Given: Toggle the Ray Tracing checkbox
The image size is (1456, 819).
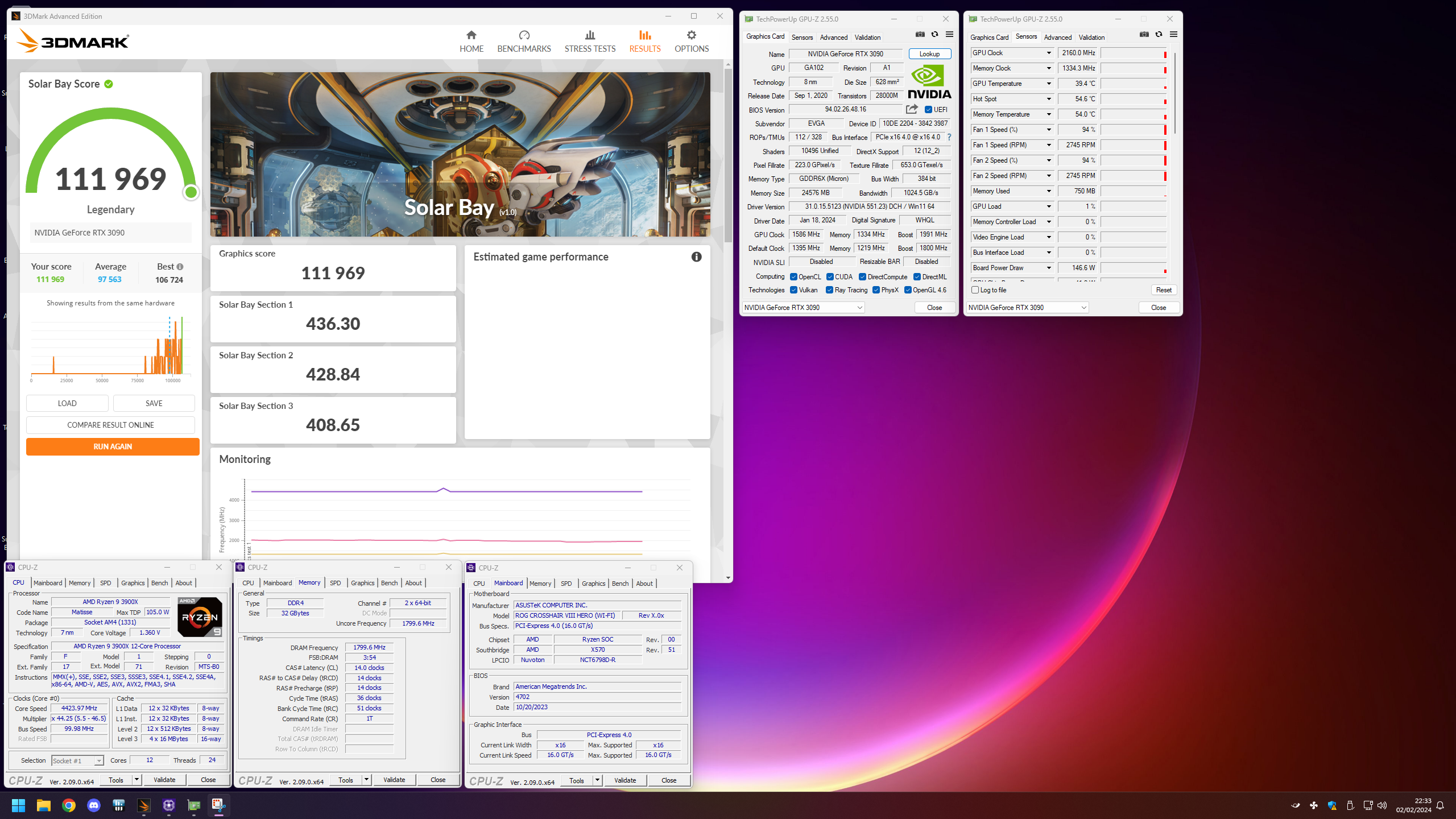Looking at the screenshot, I should coord(830,290).
